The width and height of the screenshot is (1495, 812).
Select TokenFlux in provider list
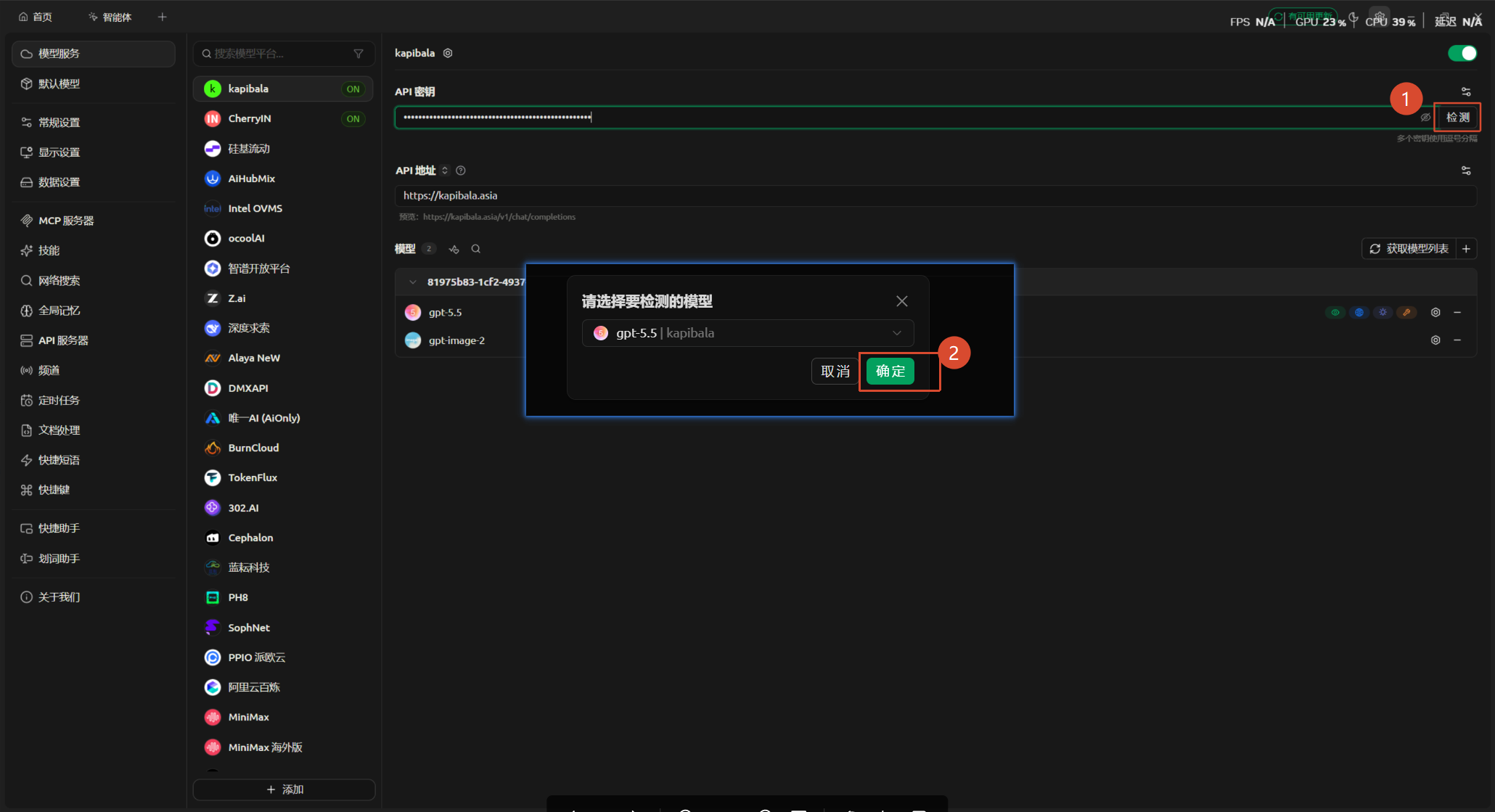click(x=283, y=477)
